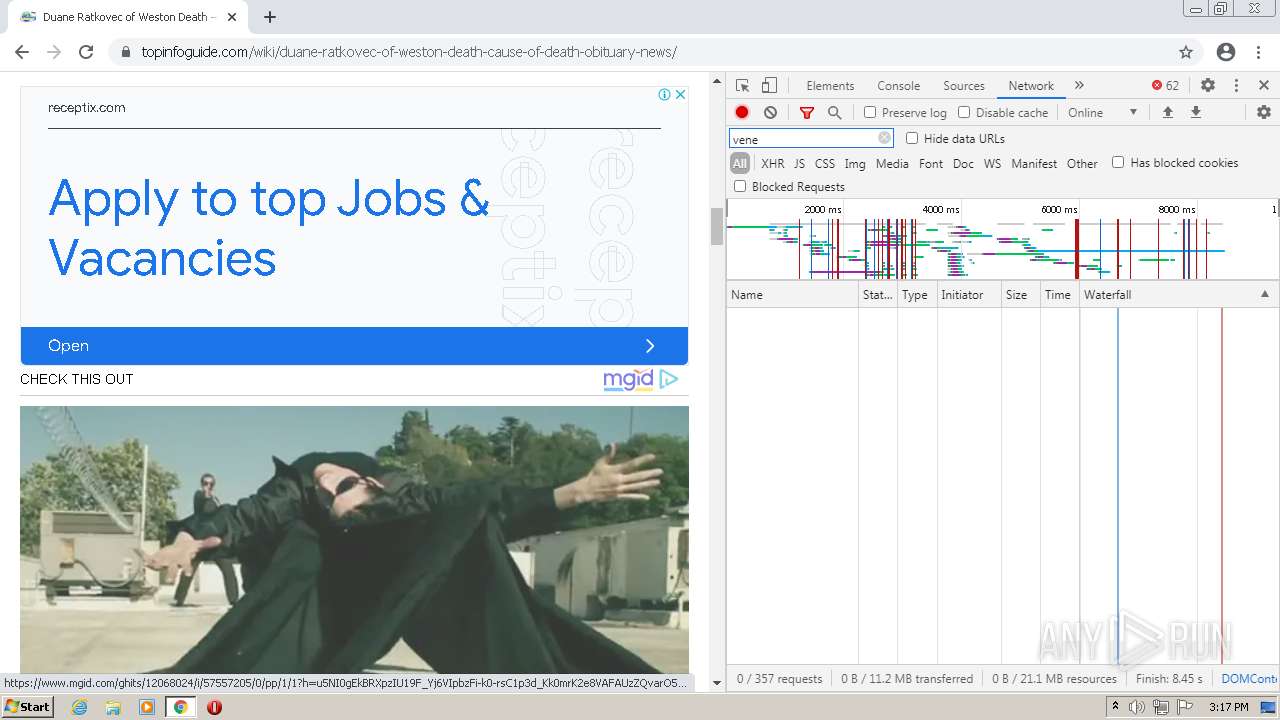Click the Open ad button
1280x720 pixels.
click(354, 346)
